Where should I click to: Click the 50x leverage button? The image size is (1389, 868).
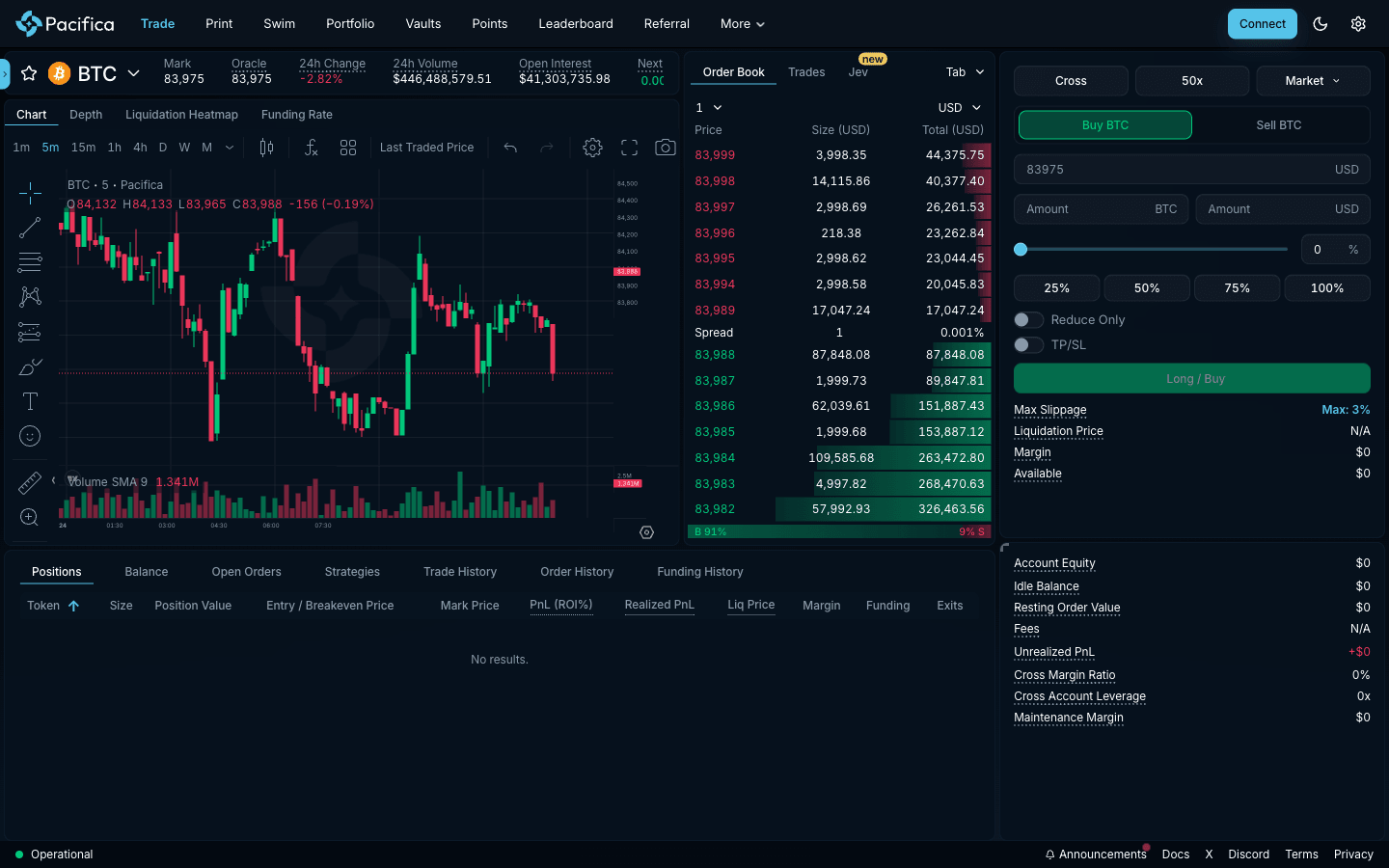coord(1192,81)
